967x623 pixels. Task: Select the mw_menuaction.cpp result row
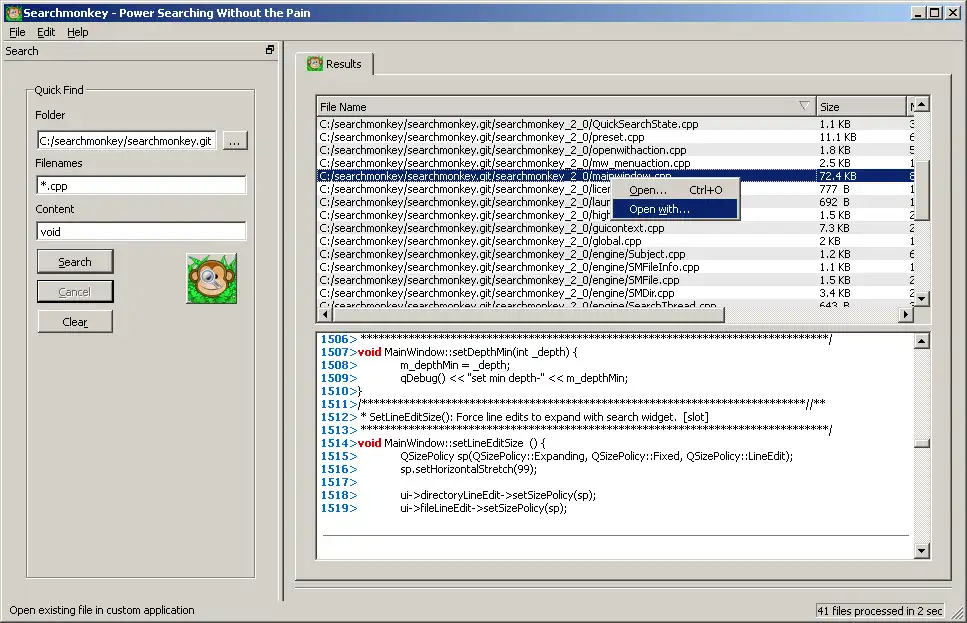click(x=615, y=163)
